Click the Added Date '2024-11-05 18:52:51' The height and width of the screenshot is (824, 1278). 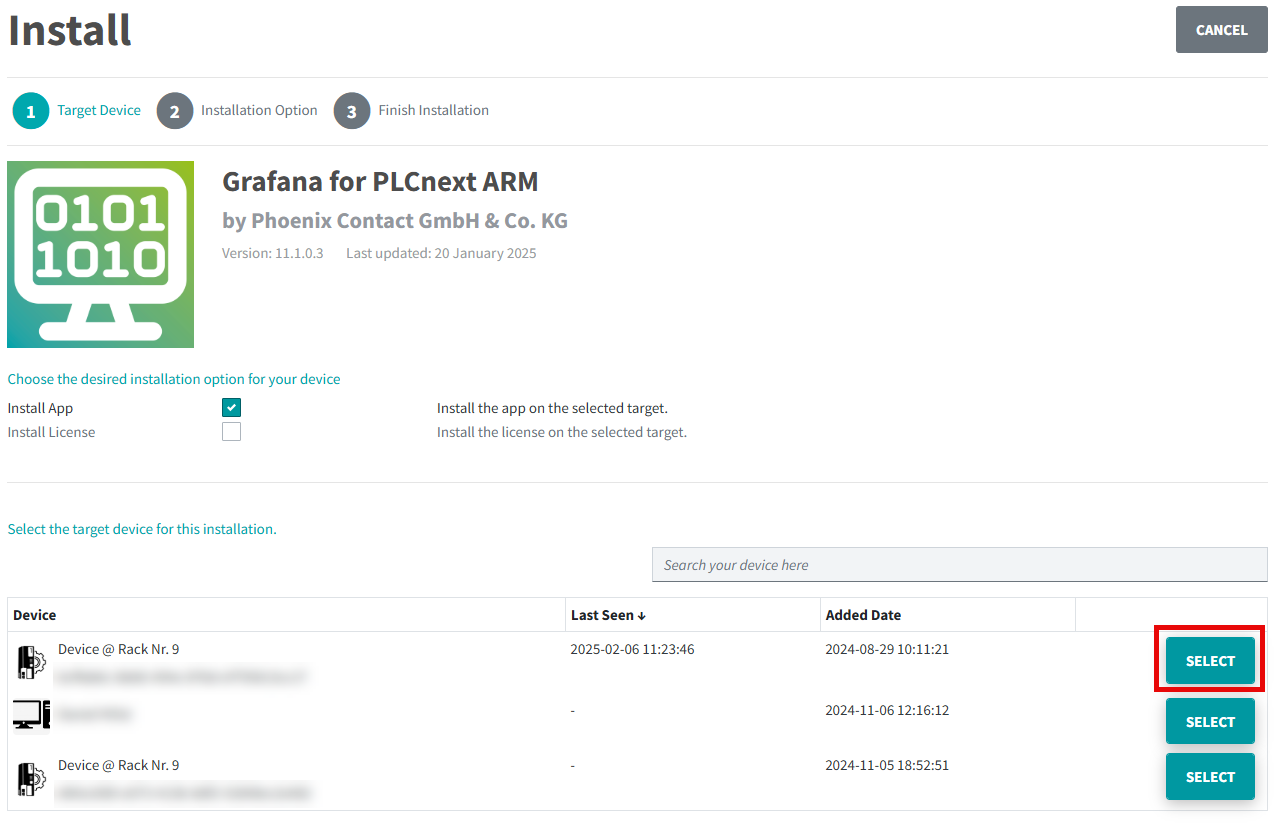pyautogui.click(x=887, y=765)
